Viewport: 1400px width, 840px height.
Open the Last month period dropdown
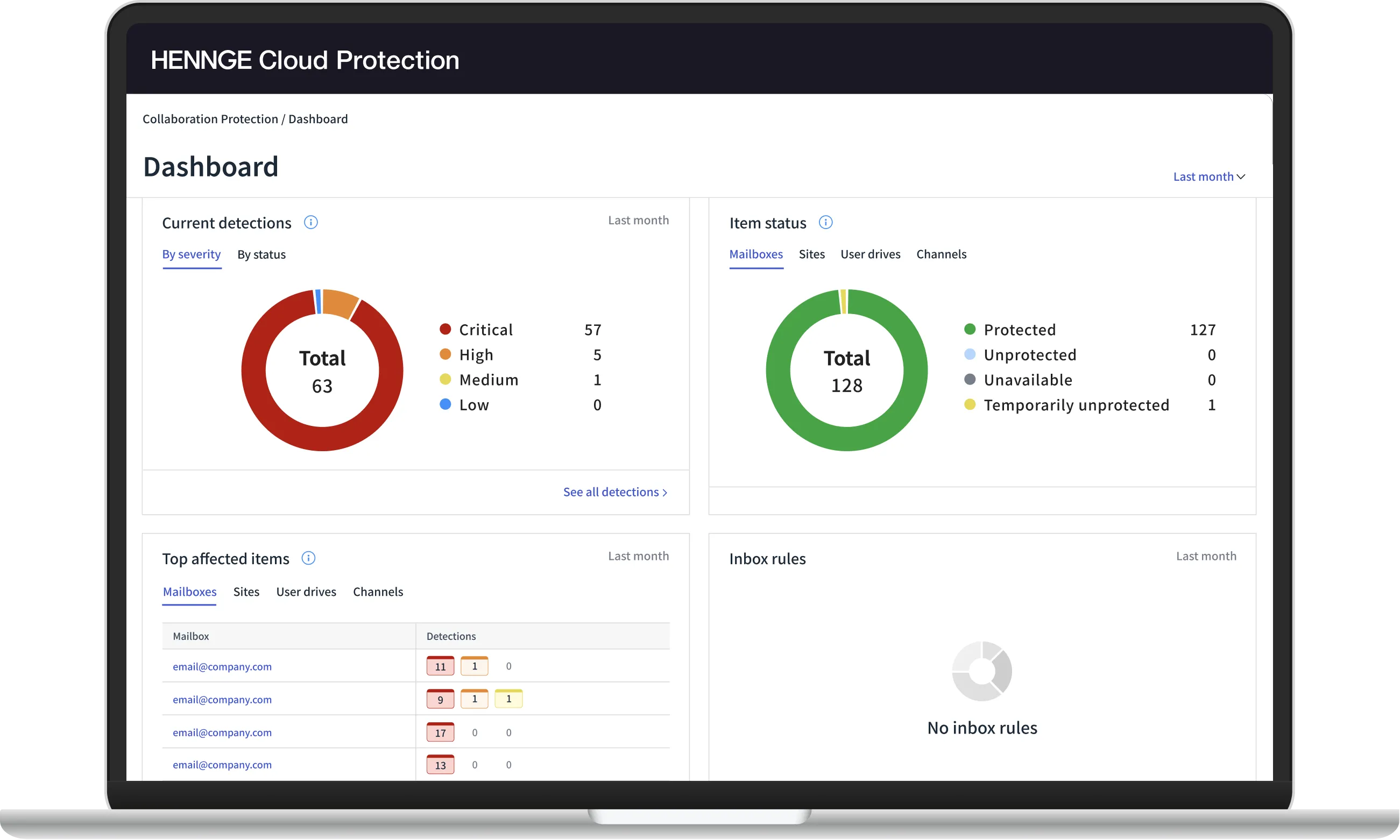(1208, 176)
